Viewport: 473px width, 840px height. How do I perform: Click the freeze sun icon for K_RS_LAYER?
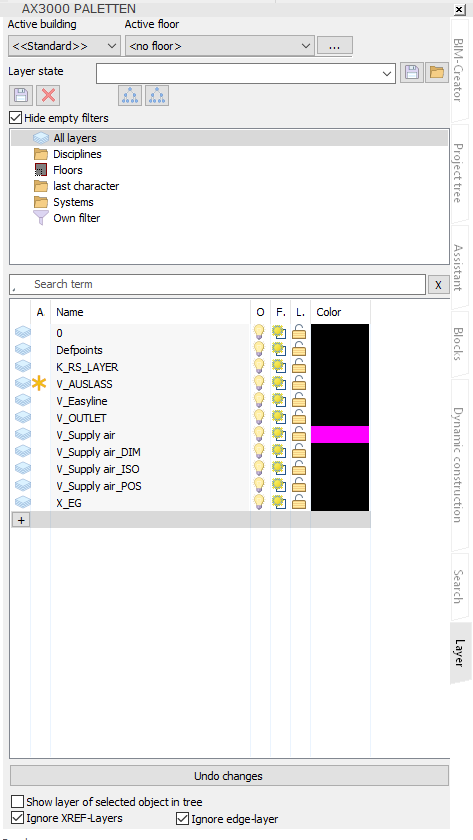[x=279, y=367]
